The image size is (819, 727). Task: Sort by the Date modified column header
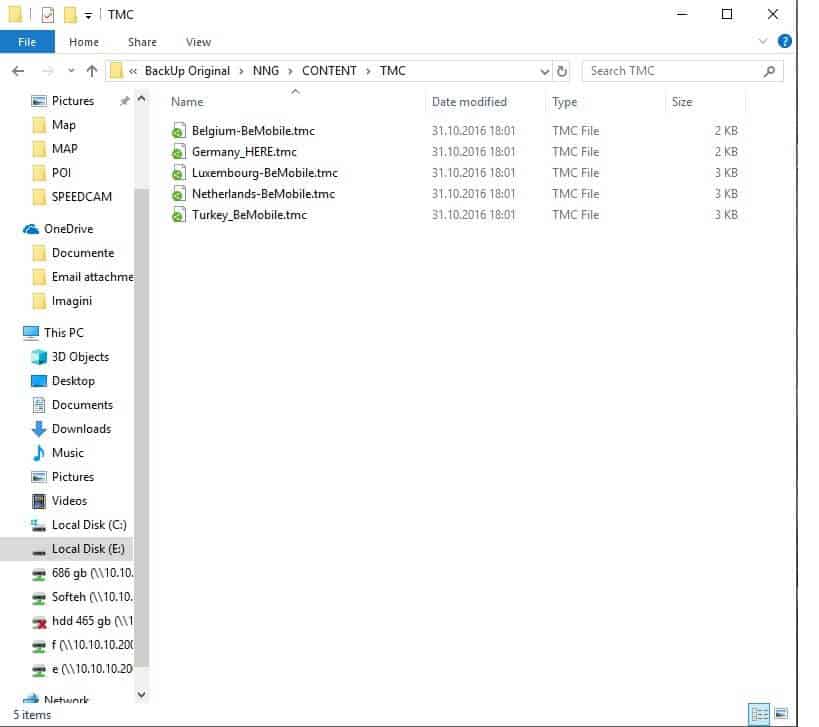[469, 102]
